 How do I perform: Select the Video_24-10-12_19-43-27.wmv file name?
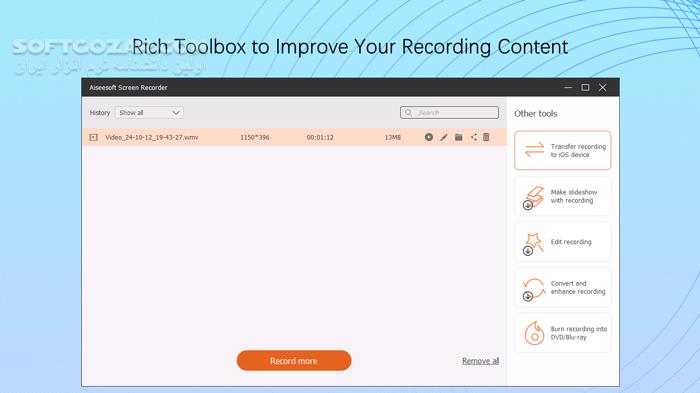(x=152, y=137)
